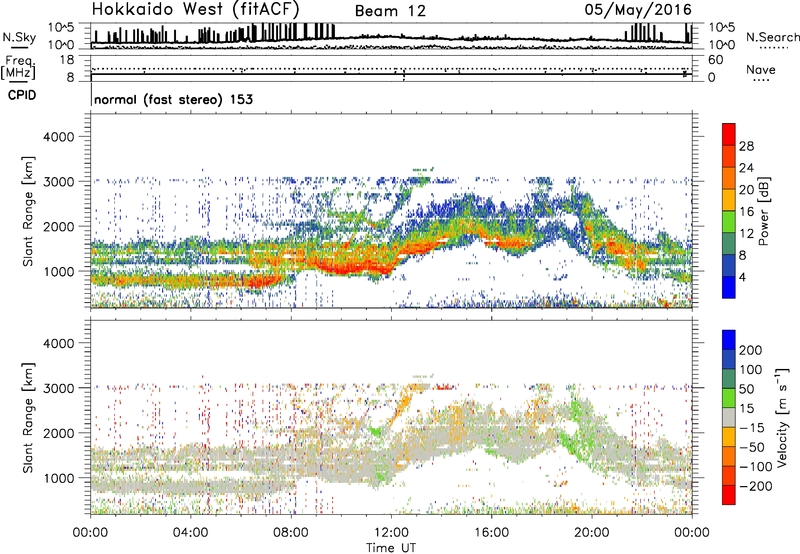
Task: Click the "4" label on Power colorbar
Action: point(743,277)
